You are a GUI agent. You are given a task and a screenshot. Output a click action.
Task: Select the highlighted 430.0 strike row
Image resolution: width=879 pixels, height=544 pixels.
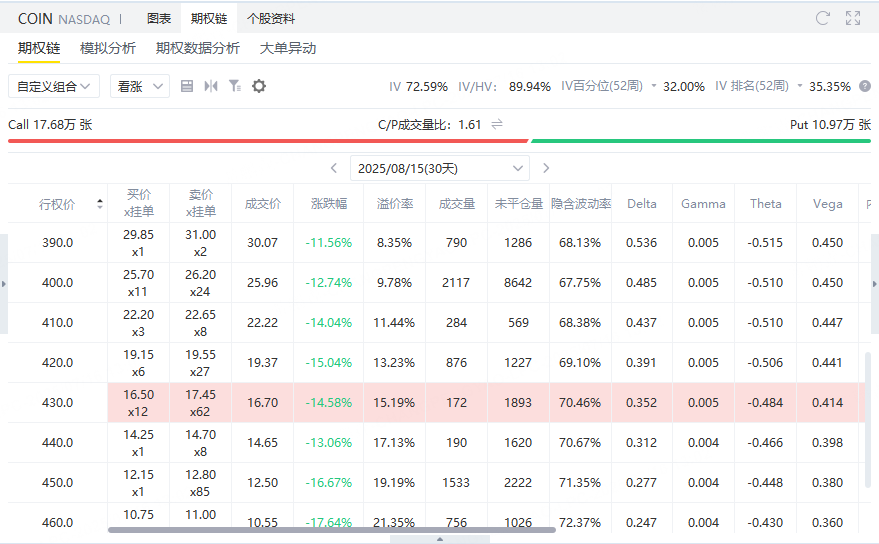pyautogui.click(x=440, y=403)
